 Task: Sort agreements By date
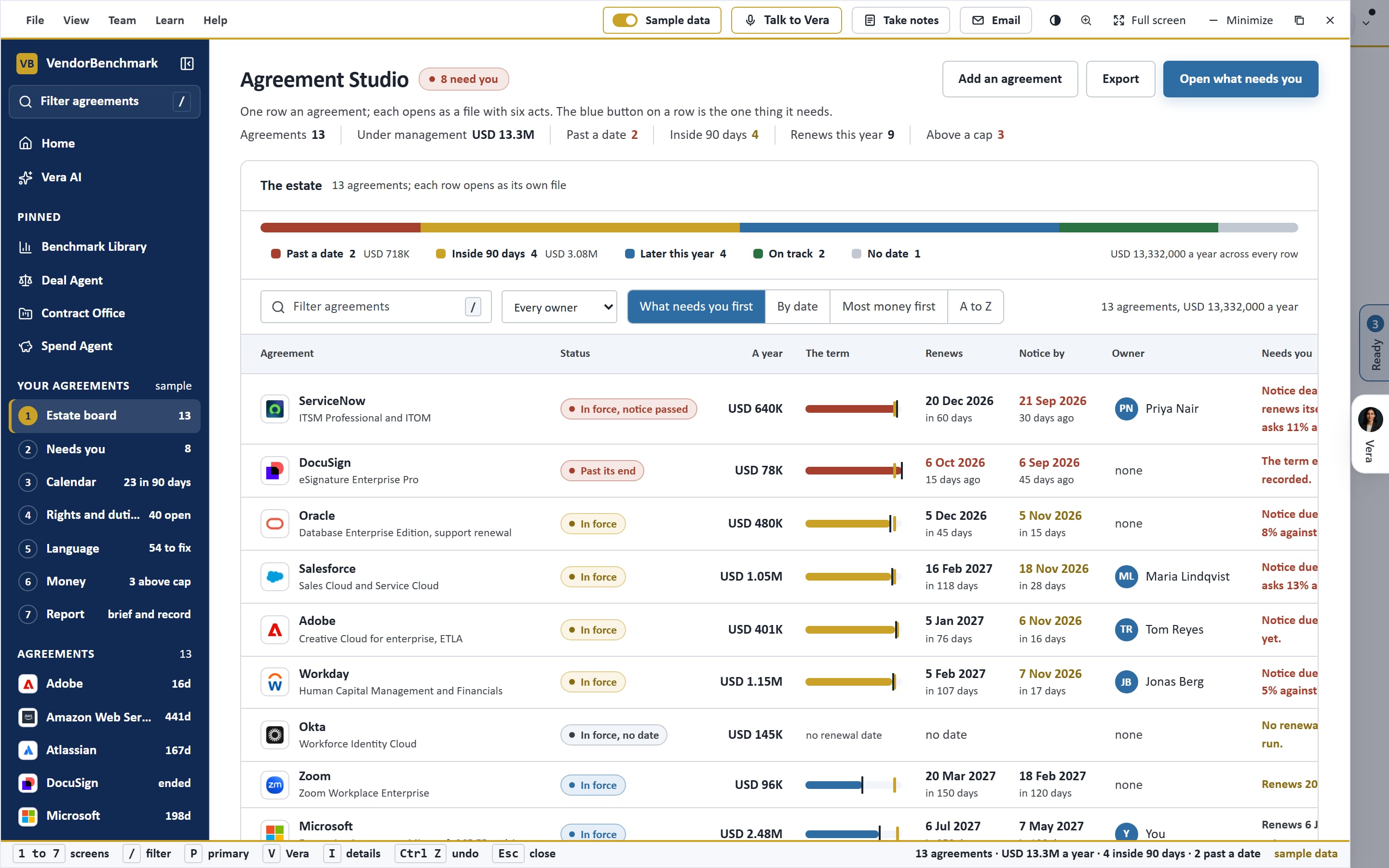click(797, 307)
